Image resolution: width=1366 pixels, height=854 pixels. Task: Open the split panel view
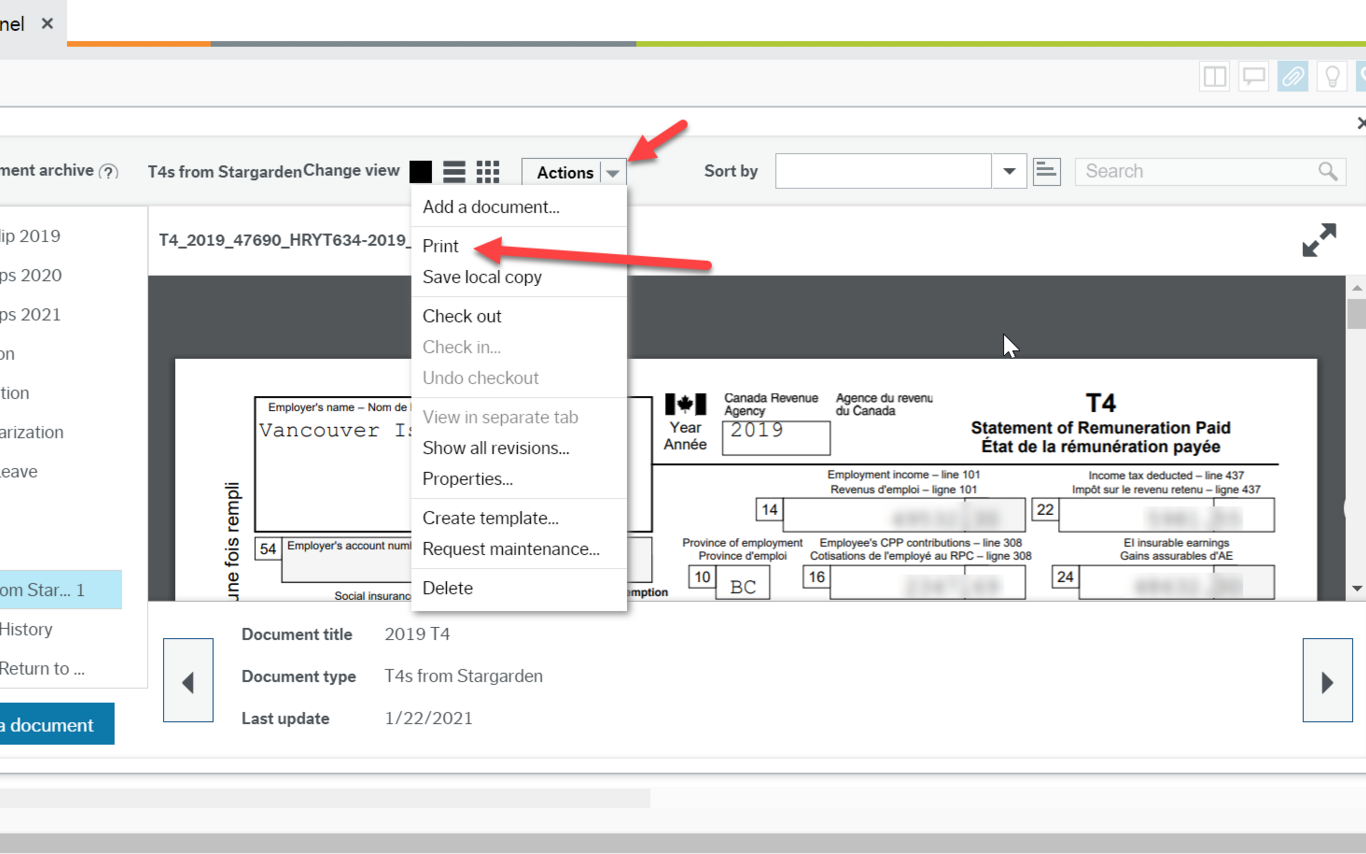[1214, 76]
